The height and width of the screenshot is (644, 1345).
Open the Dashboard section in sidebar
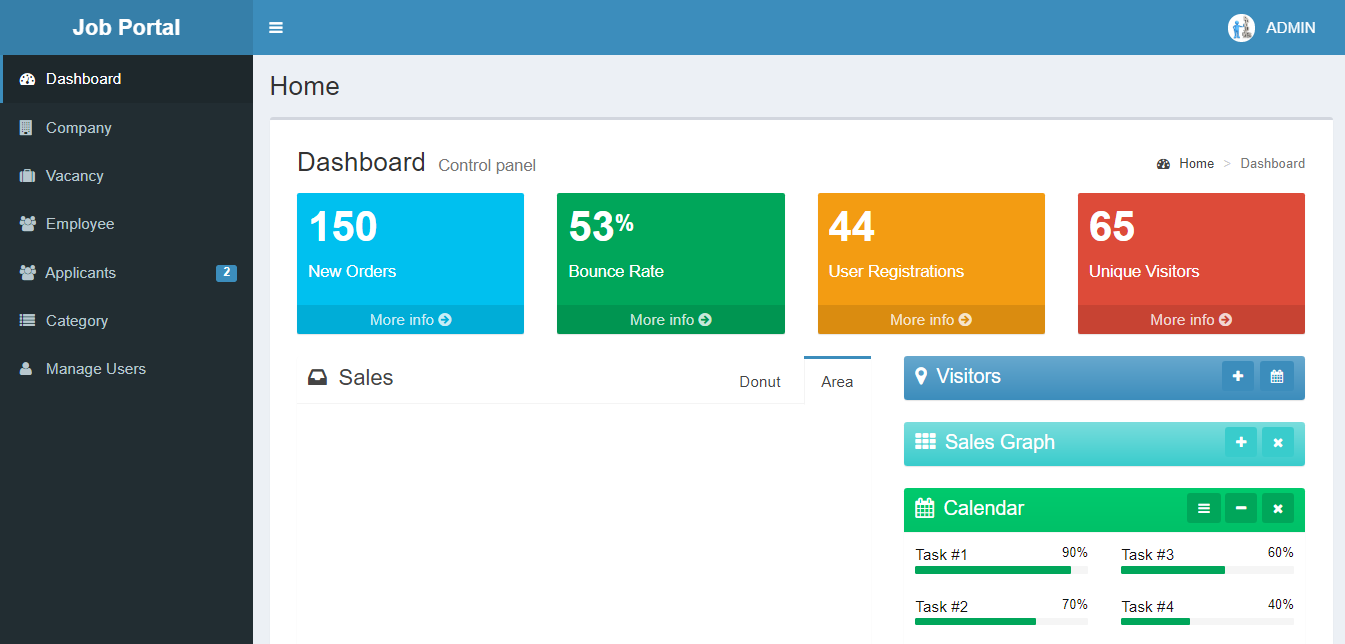click(83, 78)
